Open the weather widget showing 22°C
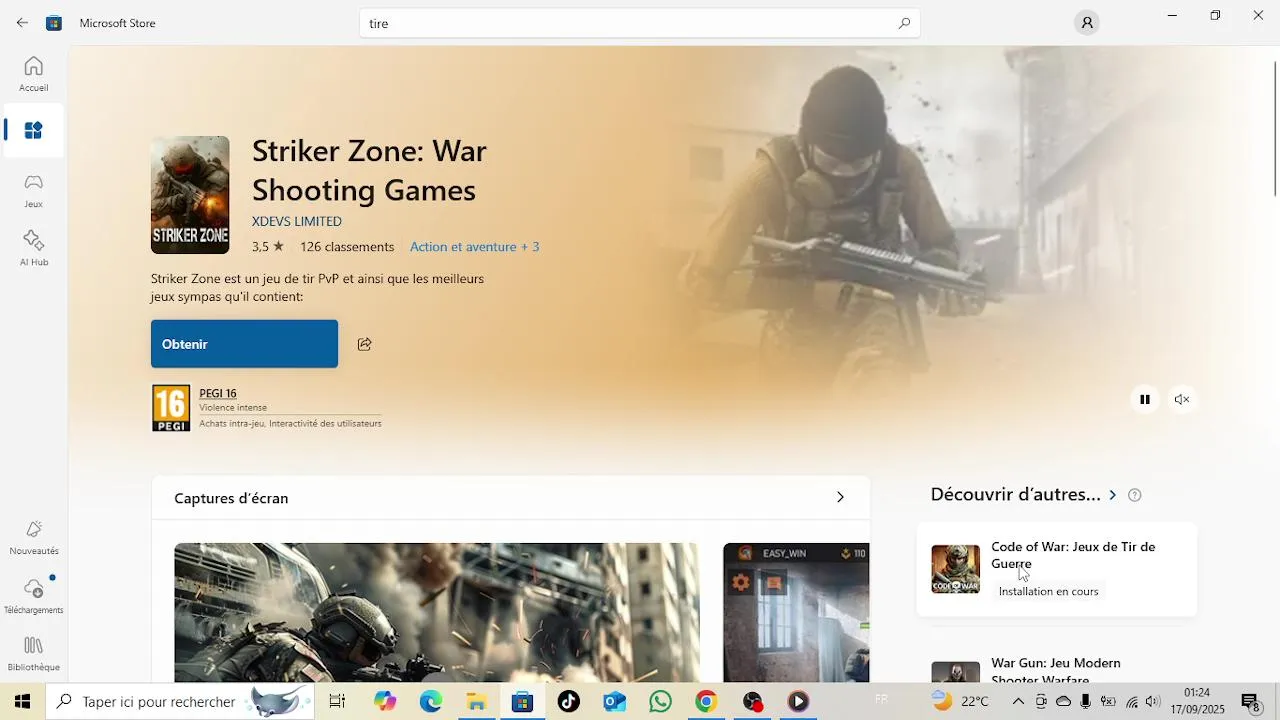The height and width of the screenshot is (720, 1280). click(960, 701)
